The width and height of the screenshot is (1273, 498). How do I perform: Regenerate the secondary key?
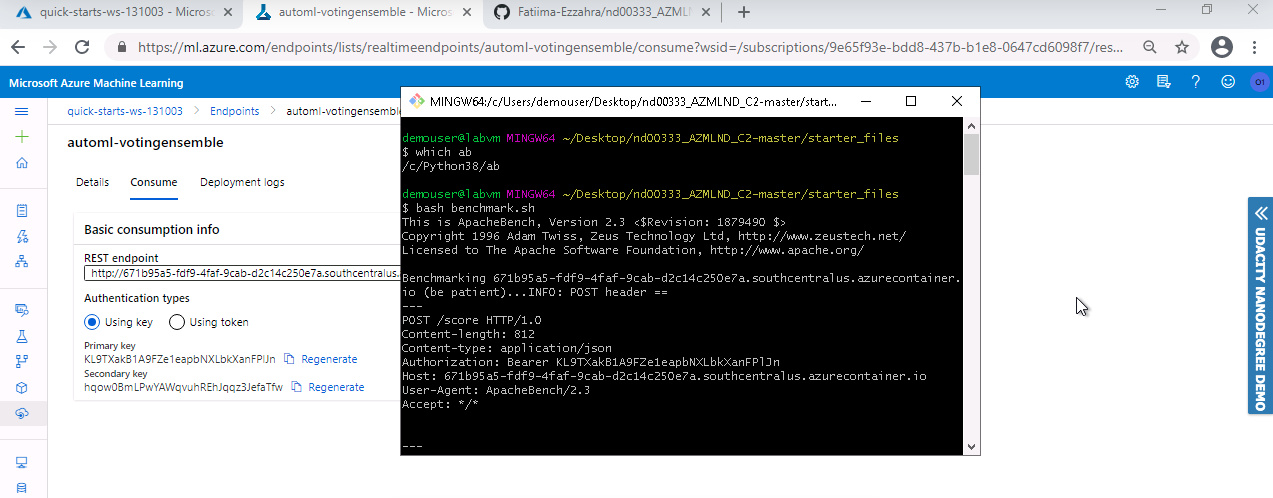click(x=336, y=387)
